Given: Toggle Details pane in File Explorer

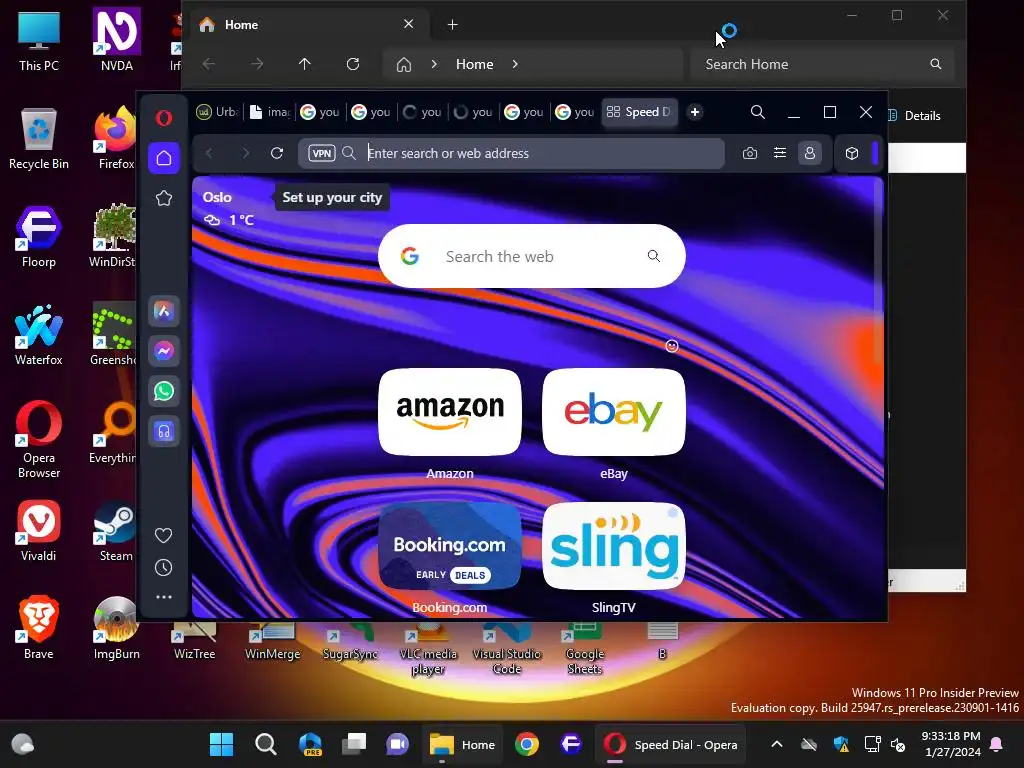Looking at the screenshot, I should coord(914,116).
